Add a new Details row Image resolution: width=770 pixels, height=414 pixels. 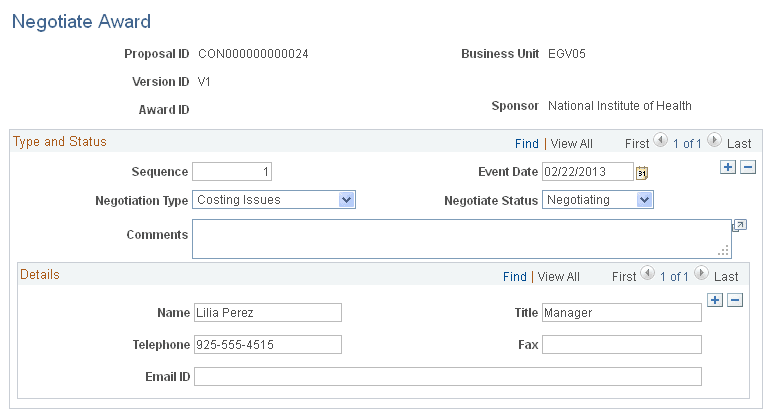pyautogui.click(x=714, y=299)
